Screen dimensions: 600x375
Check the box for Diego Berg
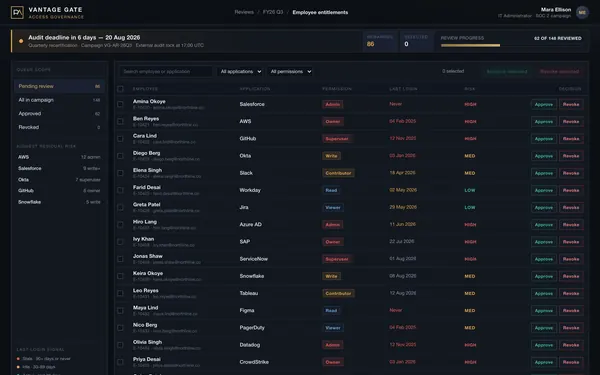[120, 156]
